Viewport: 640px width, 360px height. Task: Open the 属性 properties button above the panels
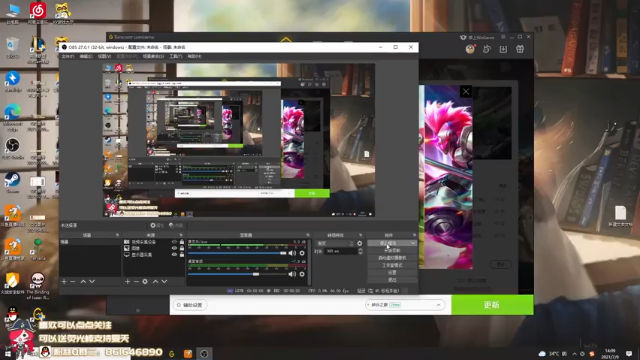coord(157,225)
